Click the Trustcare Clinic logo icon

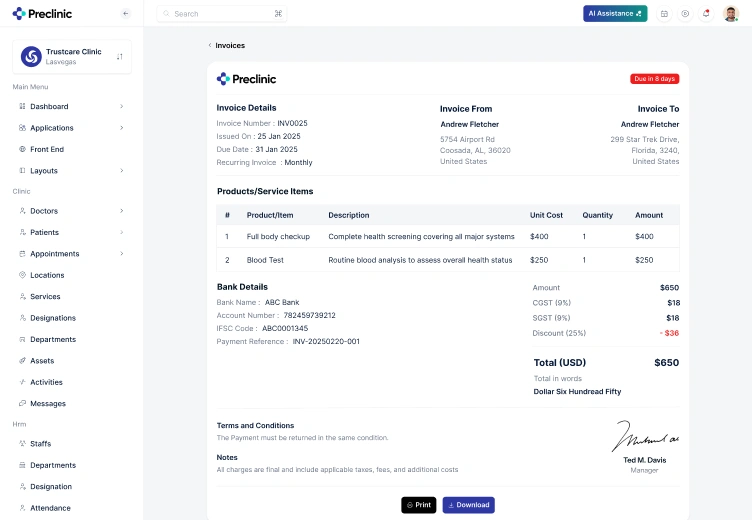pos(31,57)
